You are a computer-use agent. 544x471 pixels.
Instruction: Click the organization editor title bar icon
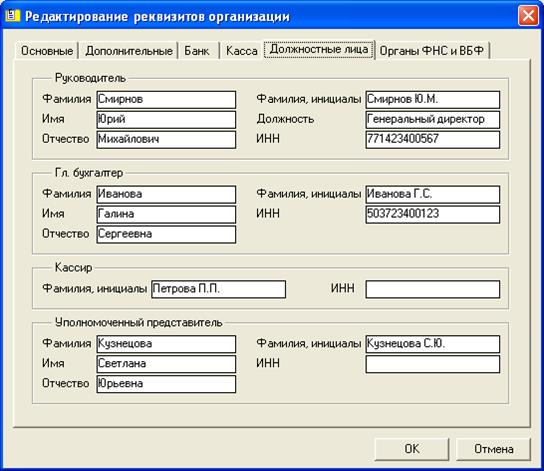pyautogui.click(x=12, y=16)
